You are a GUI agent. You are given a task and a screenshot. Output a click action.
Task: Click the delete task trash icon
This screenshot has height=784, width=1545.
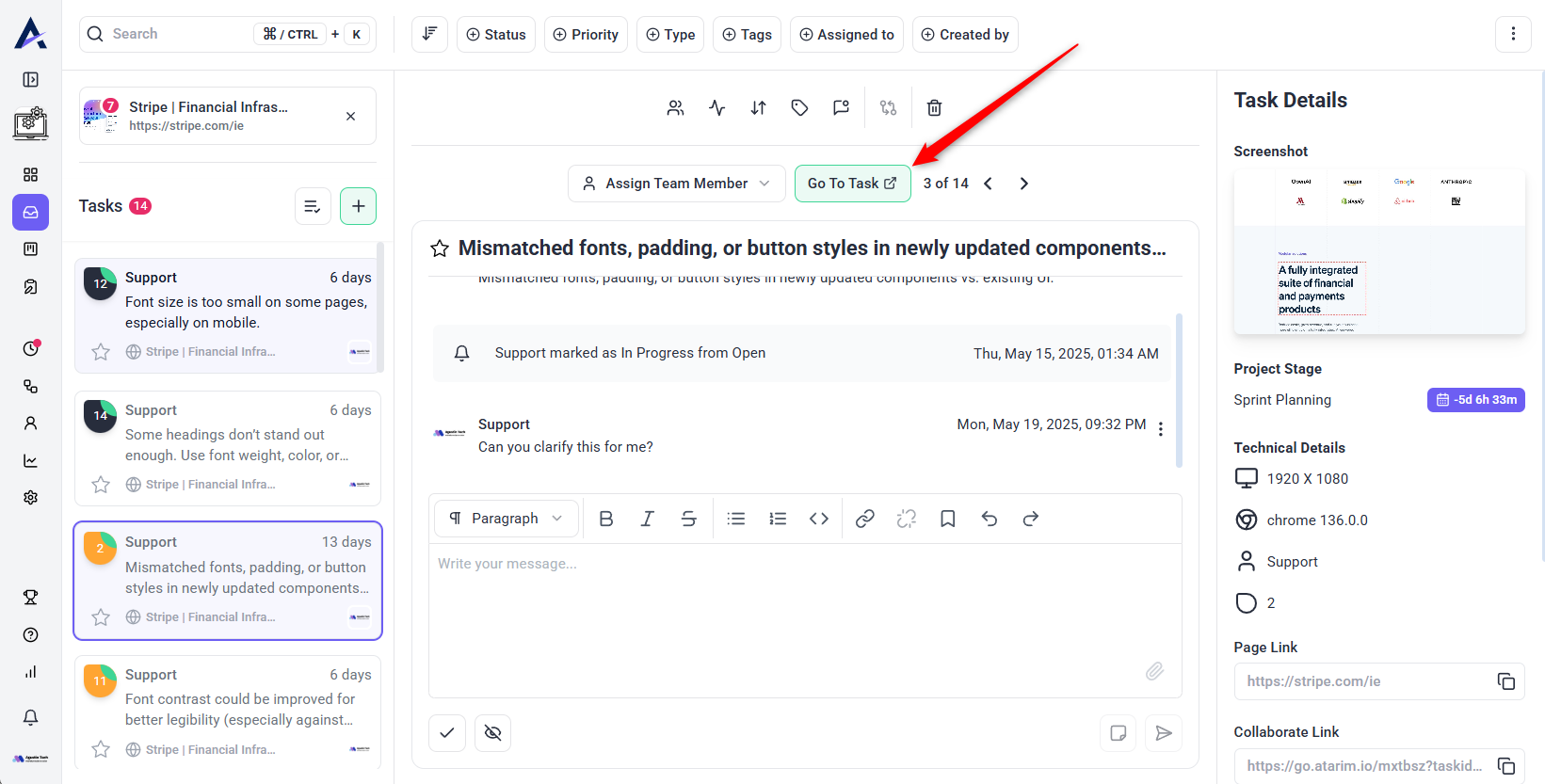click(x=934, y=108)
